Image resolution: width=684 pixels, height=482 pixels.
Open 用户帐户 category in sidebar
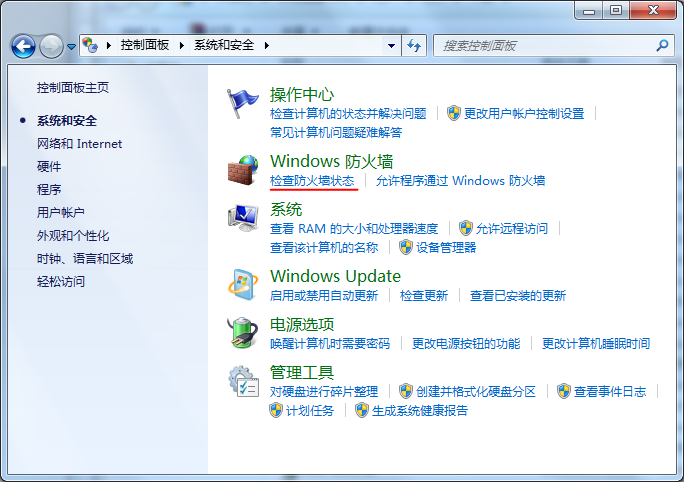(61, 213)
